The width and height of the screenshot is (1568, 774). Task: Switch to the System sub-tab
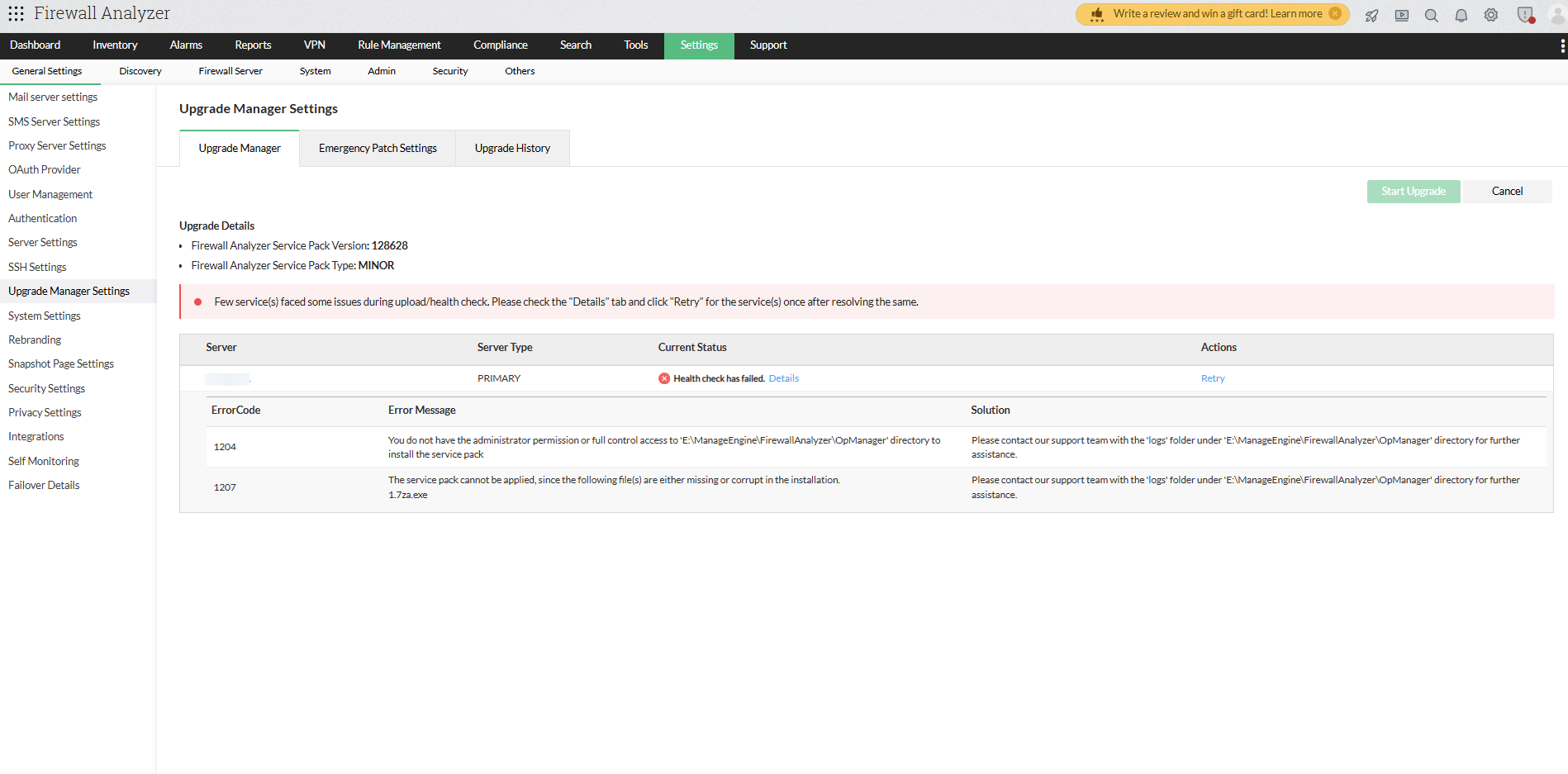(x=316, y=71)
